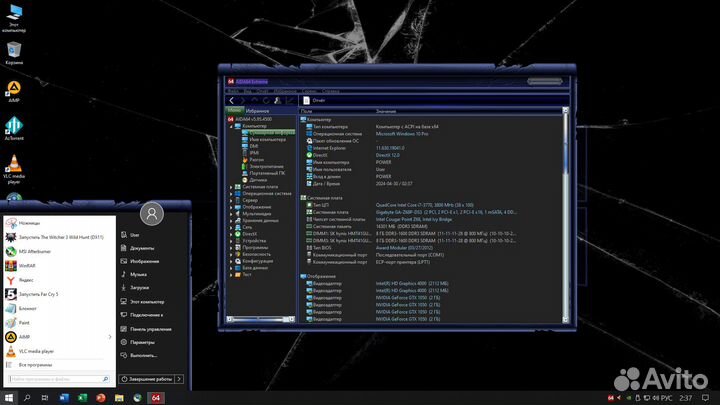
Task: Launch The Witcher 3 Wild Hunt shortcut
Action: coord(60,237)
